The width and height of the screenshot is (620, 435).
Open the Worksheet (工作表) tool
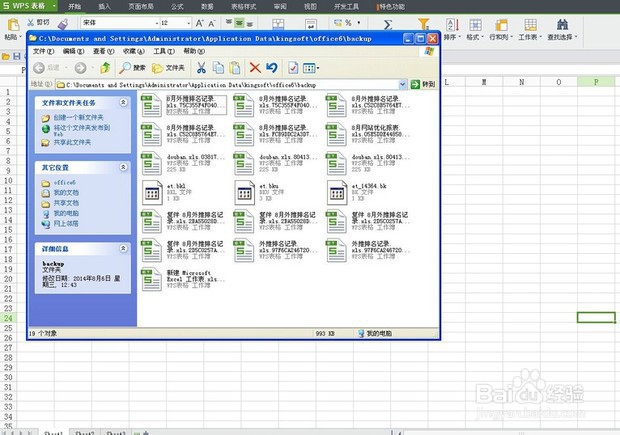point(530,29)
